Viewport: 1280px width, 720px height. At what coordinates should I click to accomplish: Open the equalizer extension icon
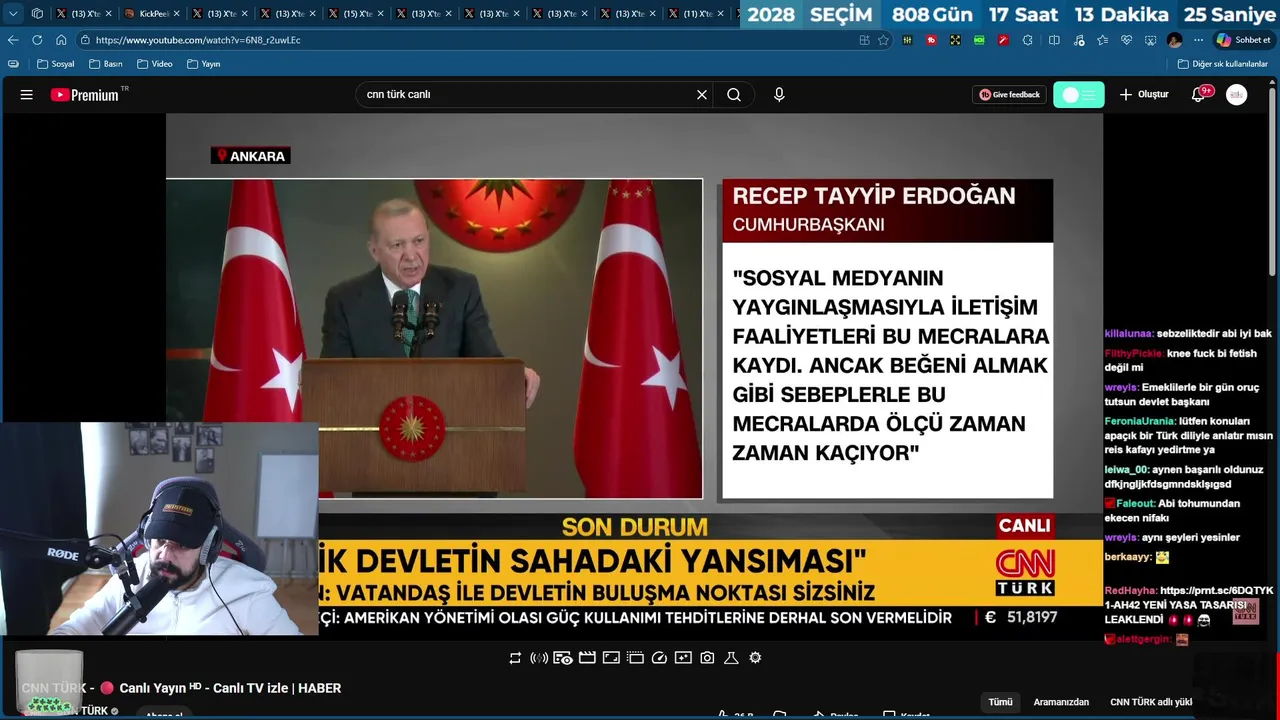coord(908,40)
